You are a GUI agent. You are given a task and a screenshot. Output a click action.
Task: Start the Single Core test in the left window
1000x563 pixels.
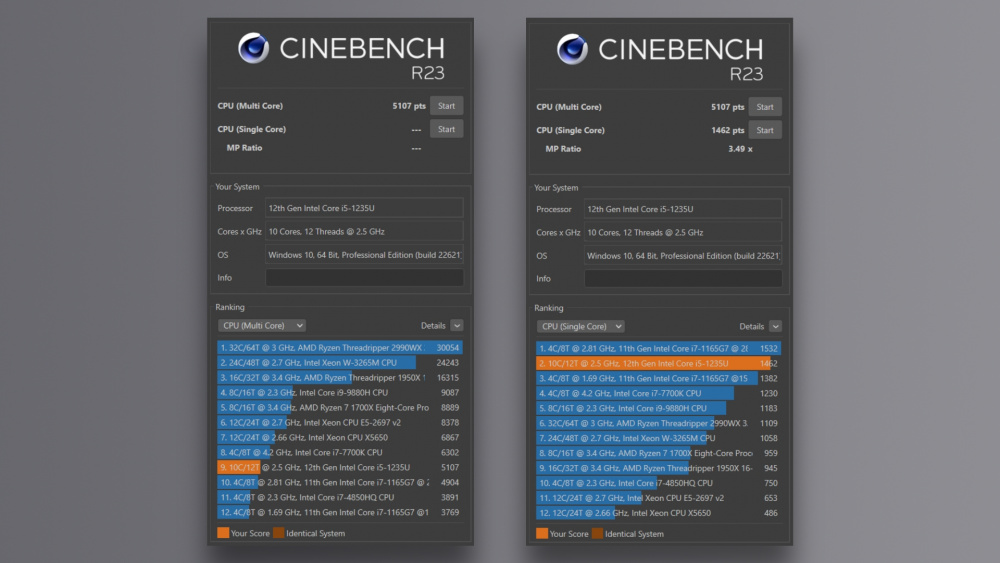click(x=446, y=129)
